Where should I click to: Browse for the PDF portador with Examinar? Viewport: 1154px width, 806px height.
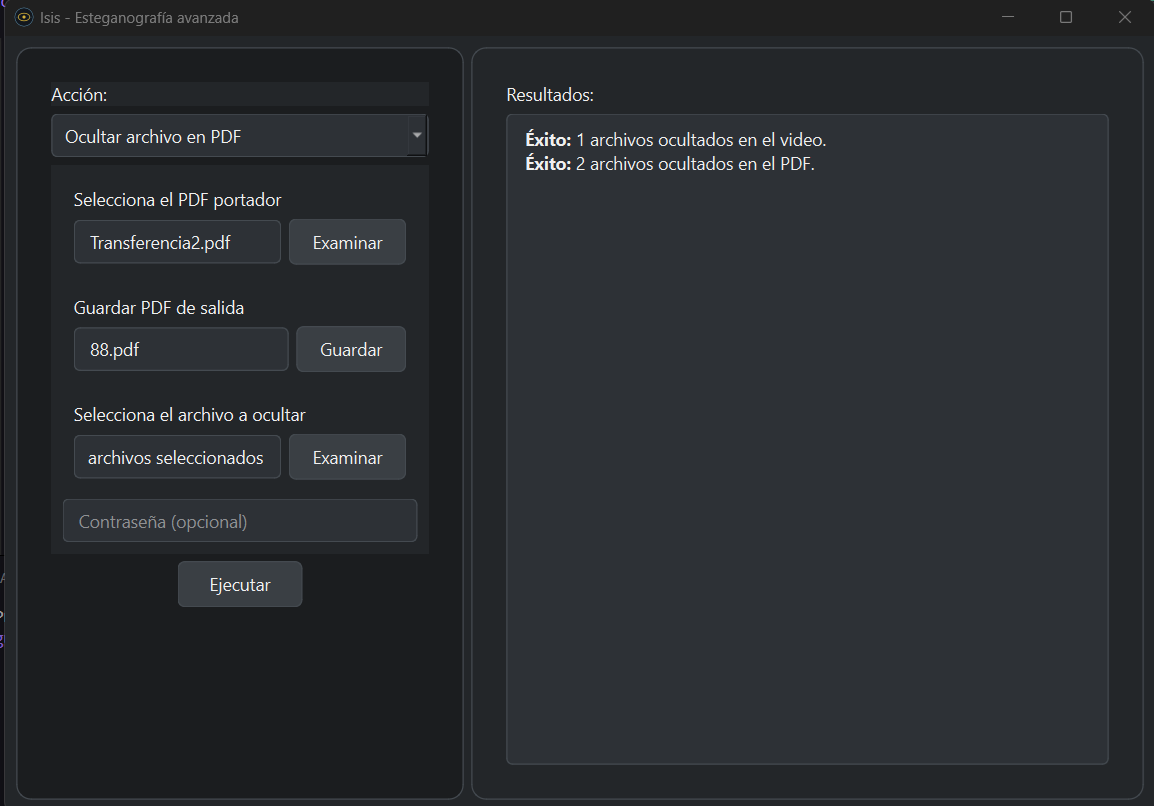pos(347,242)
